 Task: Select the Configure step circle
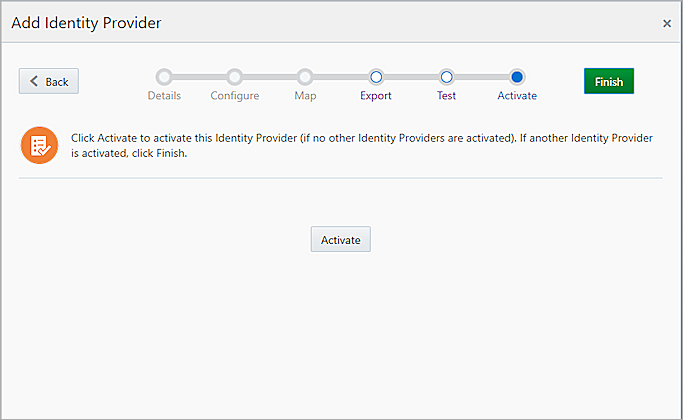pos(234,77)
